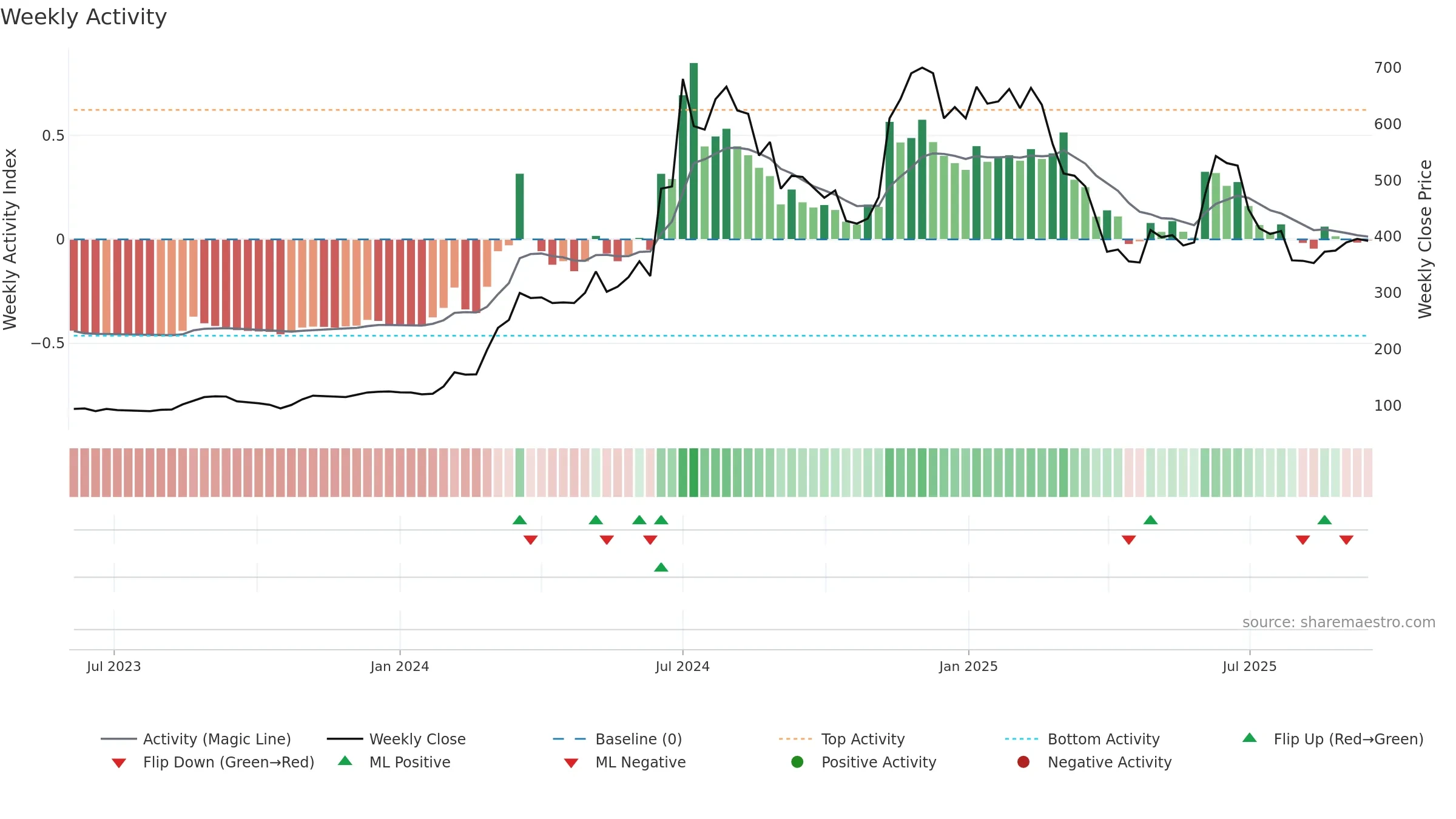Click the Jan 2025 x-axis label
This screenshot has height=819, width=1456.
point(968,667)
